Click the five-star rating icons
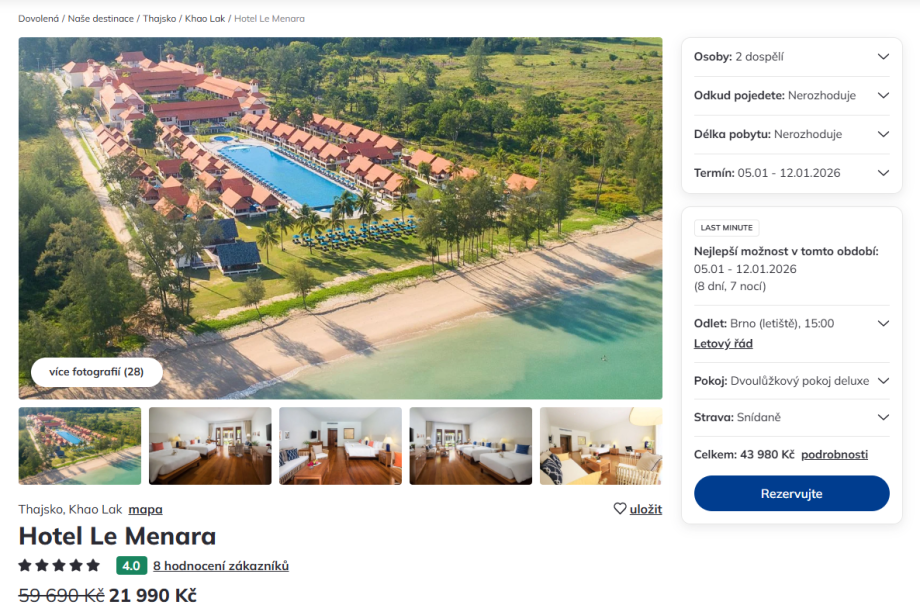920x612 pixels. [x=59, y=566]
